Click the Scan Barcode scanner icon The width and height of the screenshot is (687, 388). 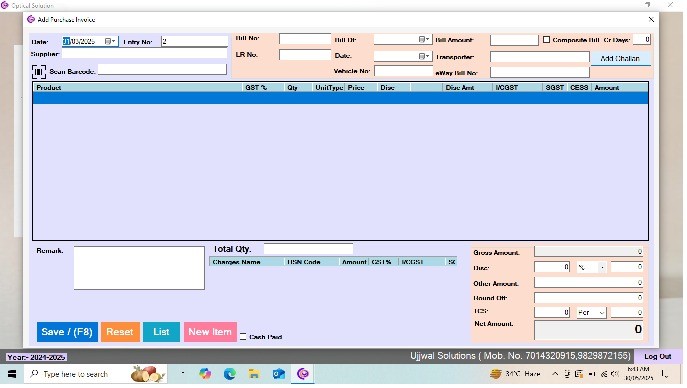pos(39,71)
